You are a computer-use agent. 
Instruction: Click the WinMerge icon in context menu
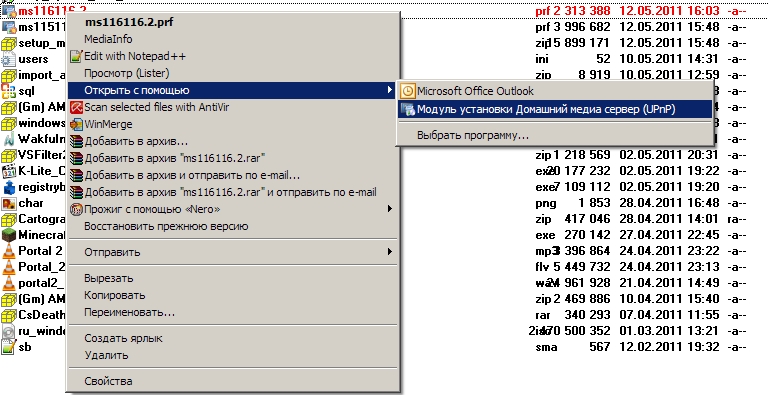tap(76, 124)
